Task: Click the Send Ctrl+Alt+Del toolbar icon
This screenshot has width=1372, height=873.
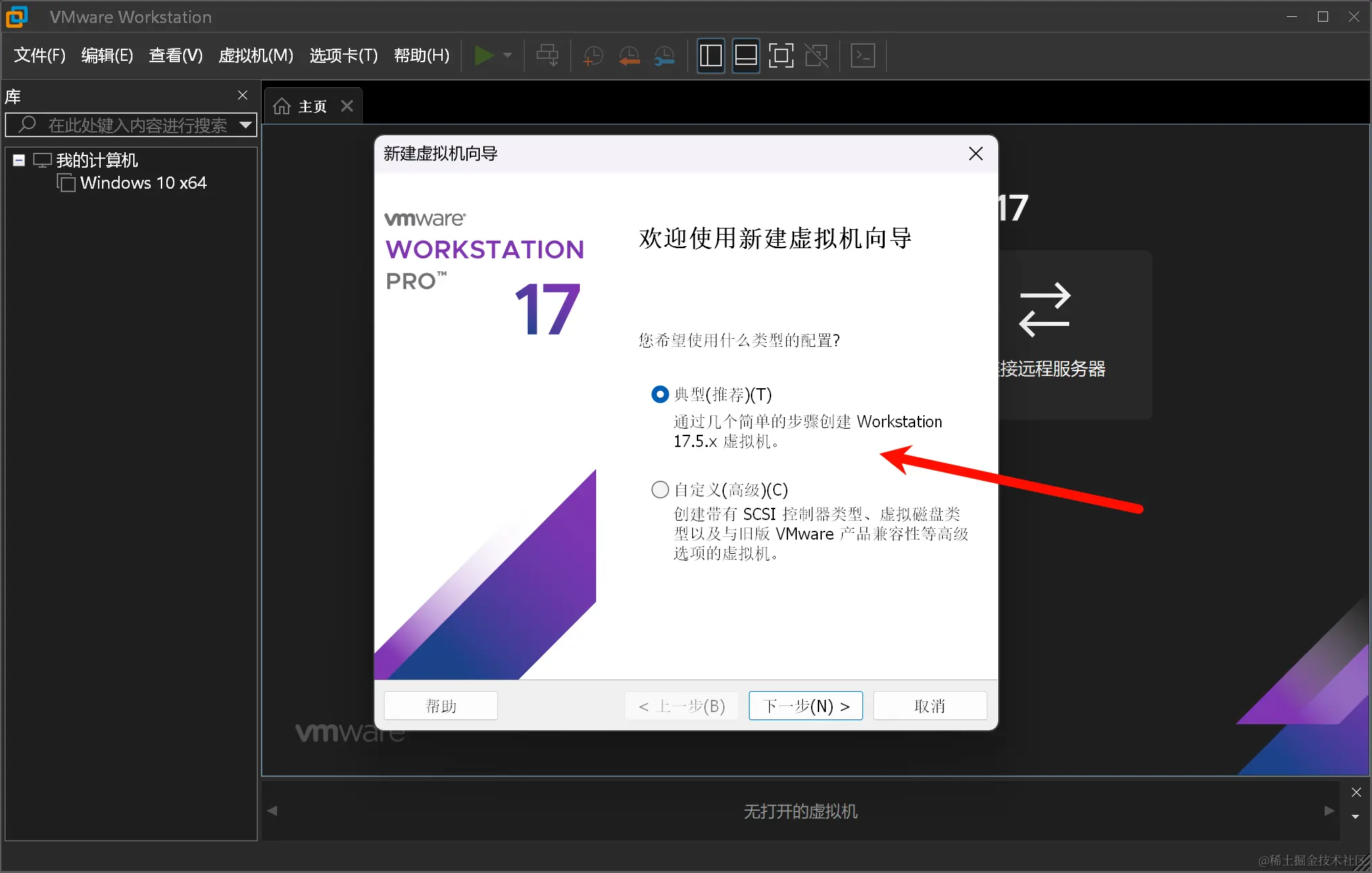Action: click(x=547, y=55)
